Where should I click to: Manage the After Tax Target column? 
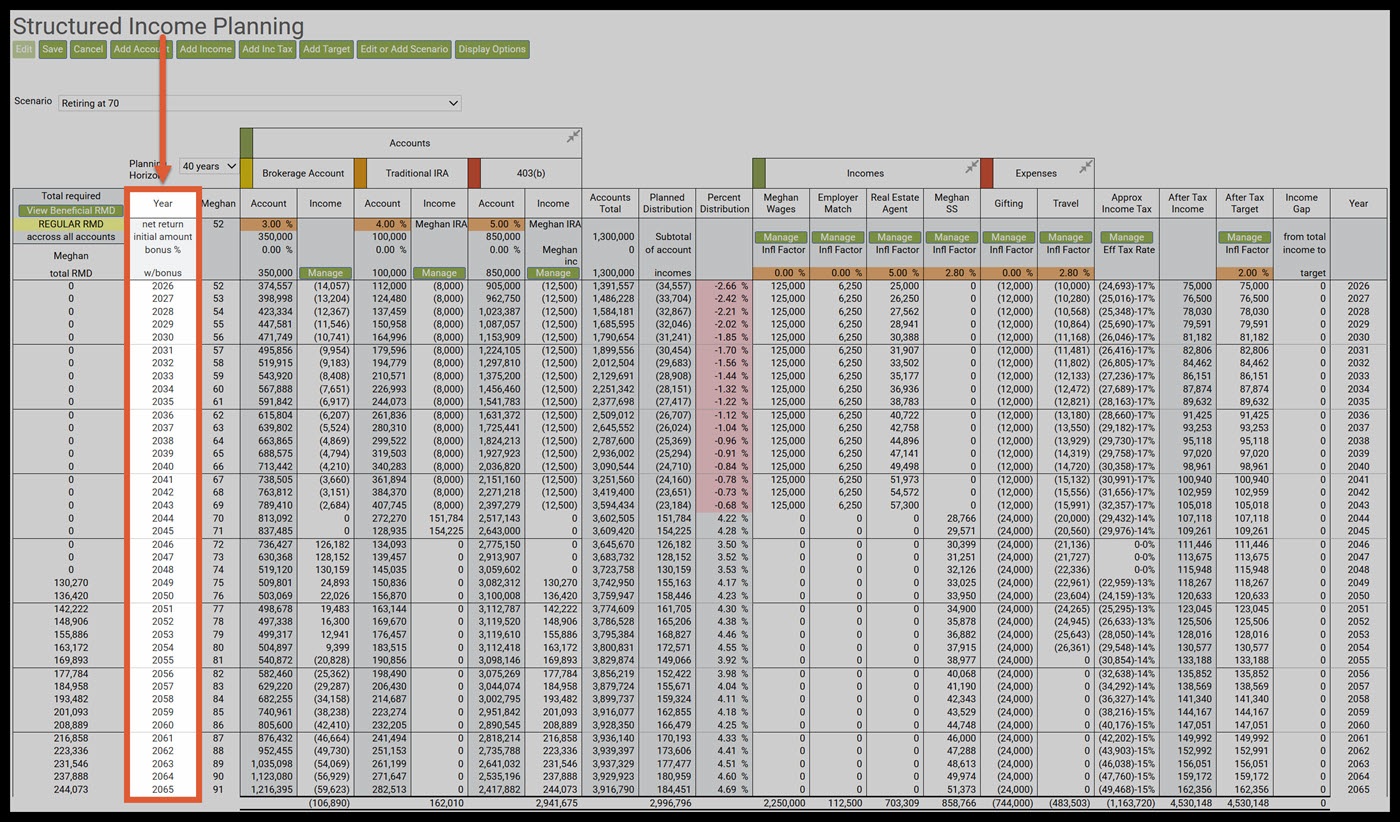click(1244, 237)
